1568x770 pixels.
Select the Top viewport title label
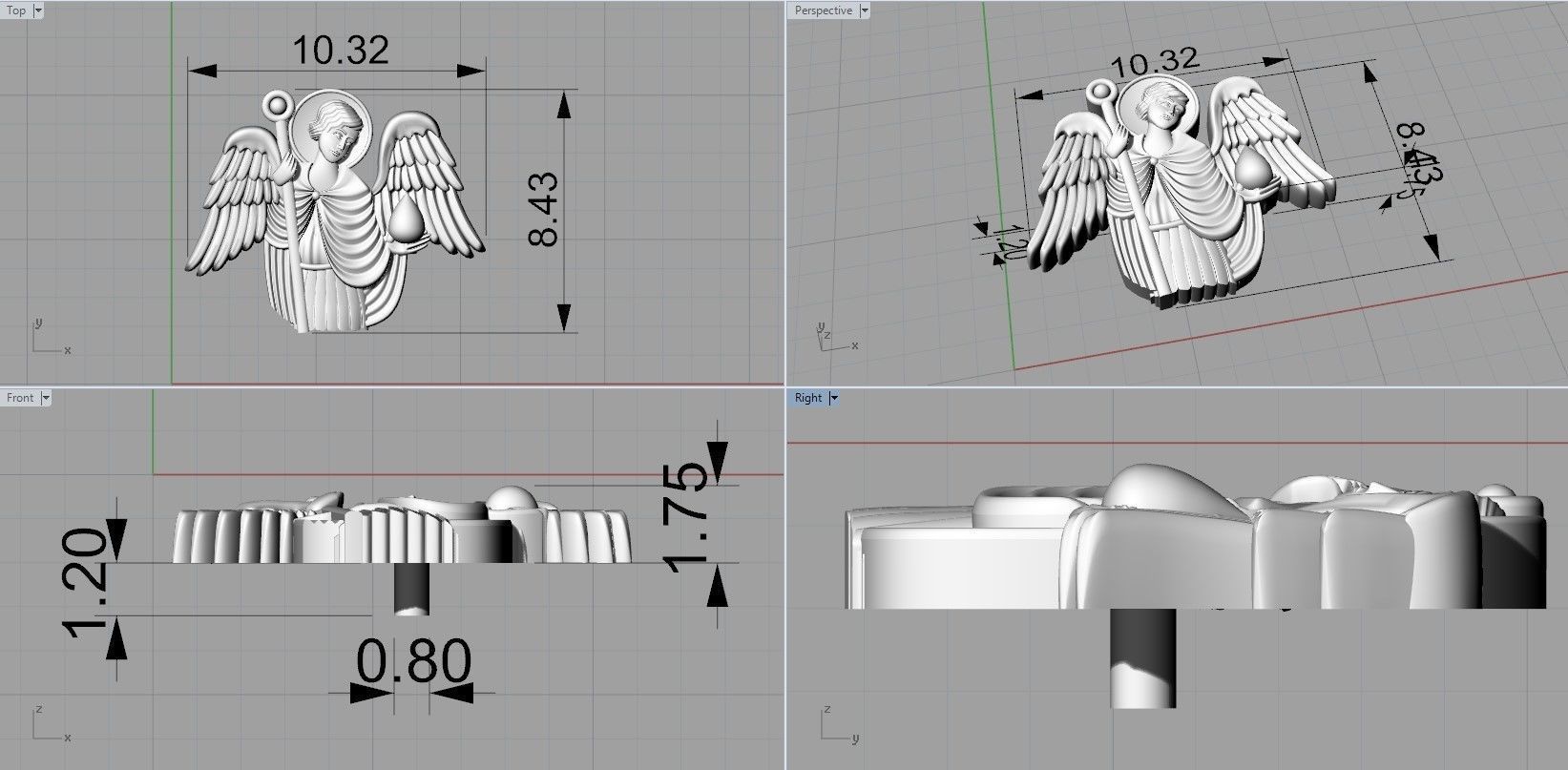(16, 10)
